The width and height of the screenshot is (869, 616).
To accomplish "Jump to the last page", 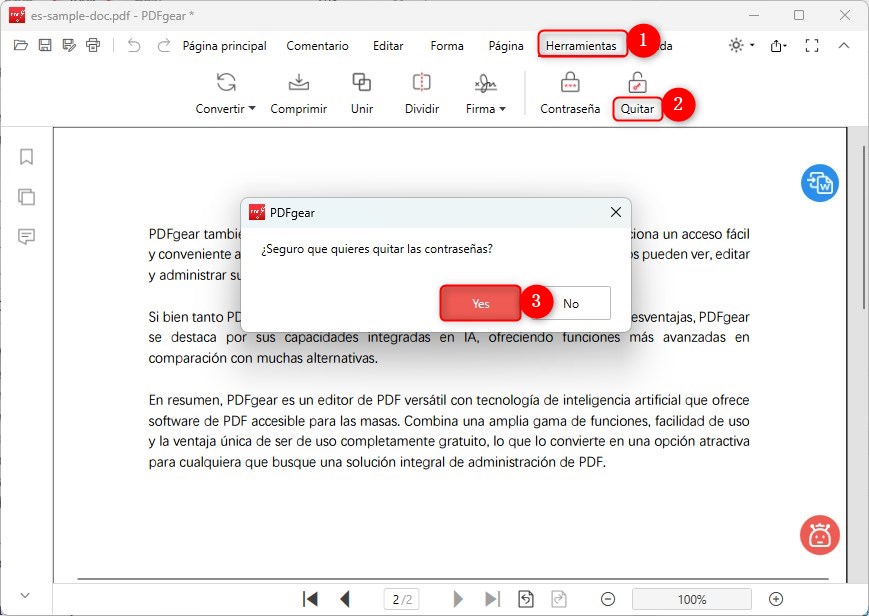I will coord(492,599).
